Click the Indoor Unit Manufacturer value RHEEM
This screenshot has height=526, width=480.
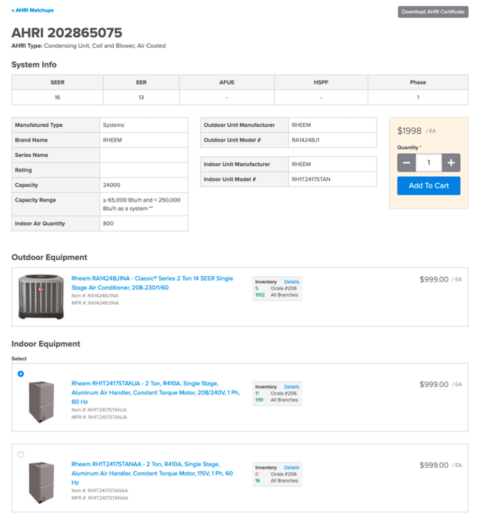click(x=301, y=164)
